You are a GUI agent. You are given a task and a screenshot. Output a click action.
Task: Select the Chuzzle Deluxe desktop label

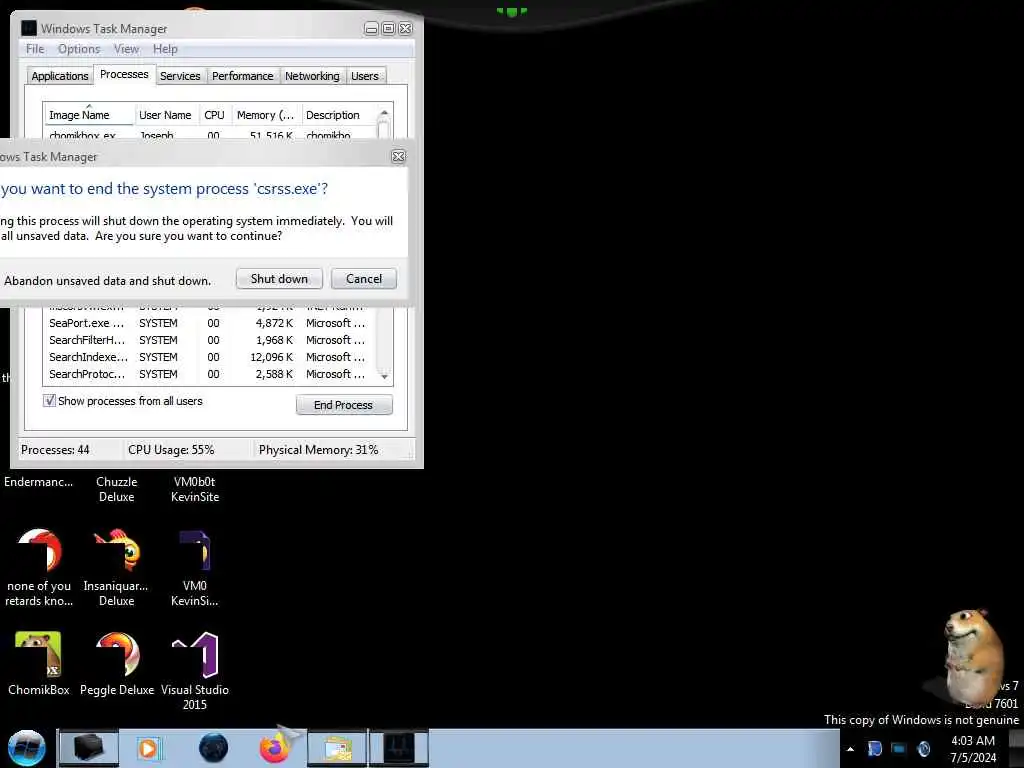point(116,489)
